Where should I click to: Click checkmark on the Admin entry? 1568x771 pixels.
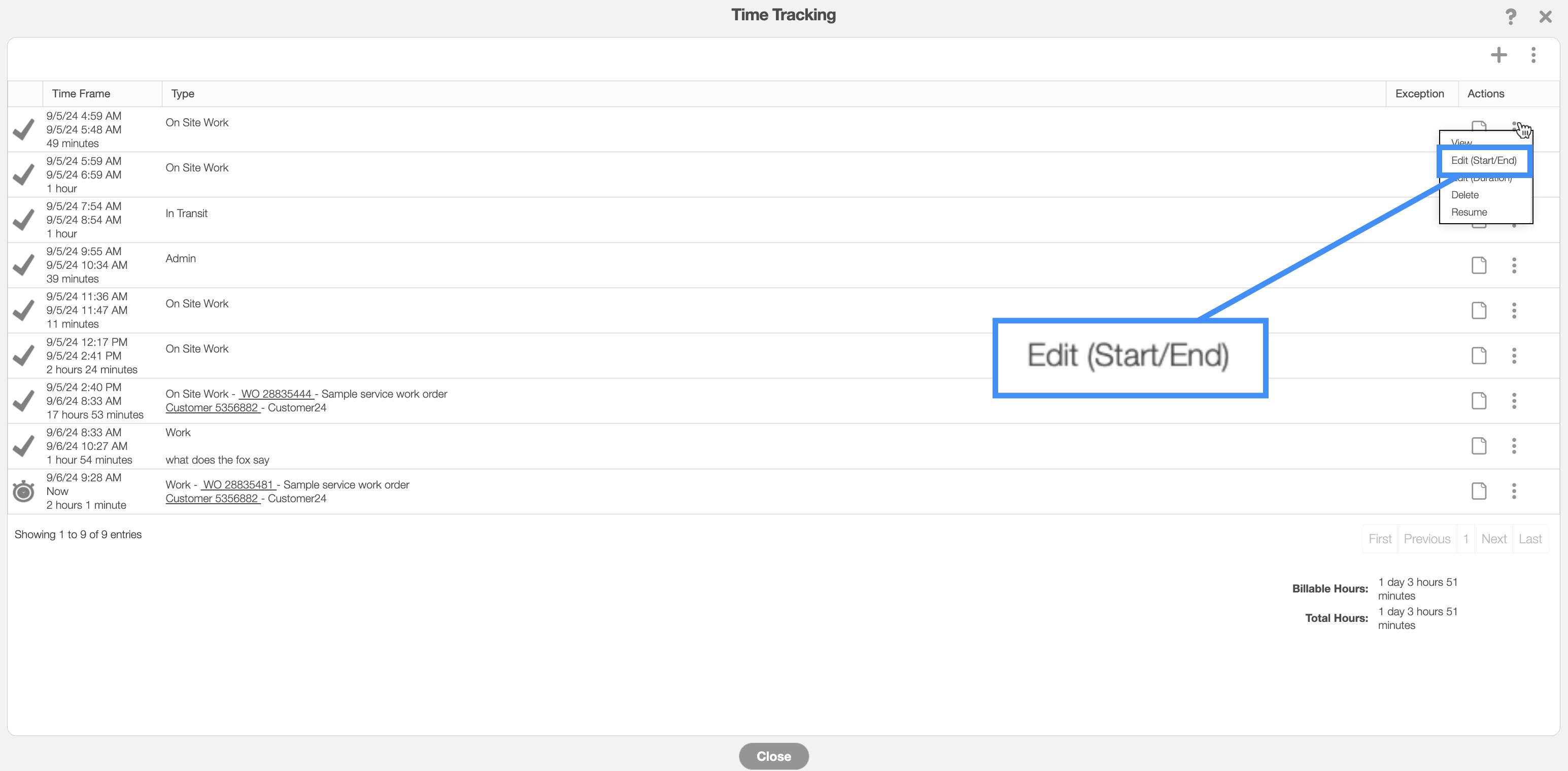24,265
